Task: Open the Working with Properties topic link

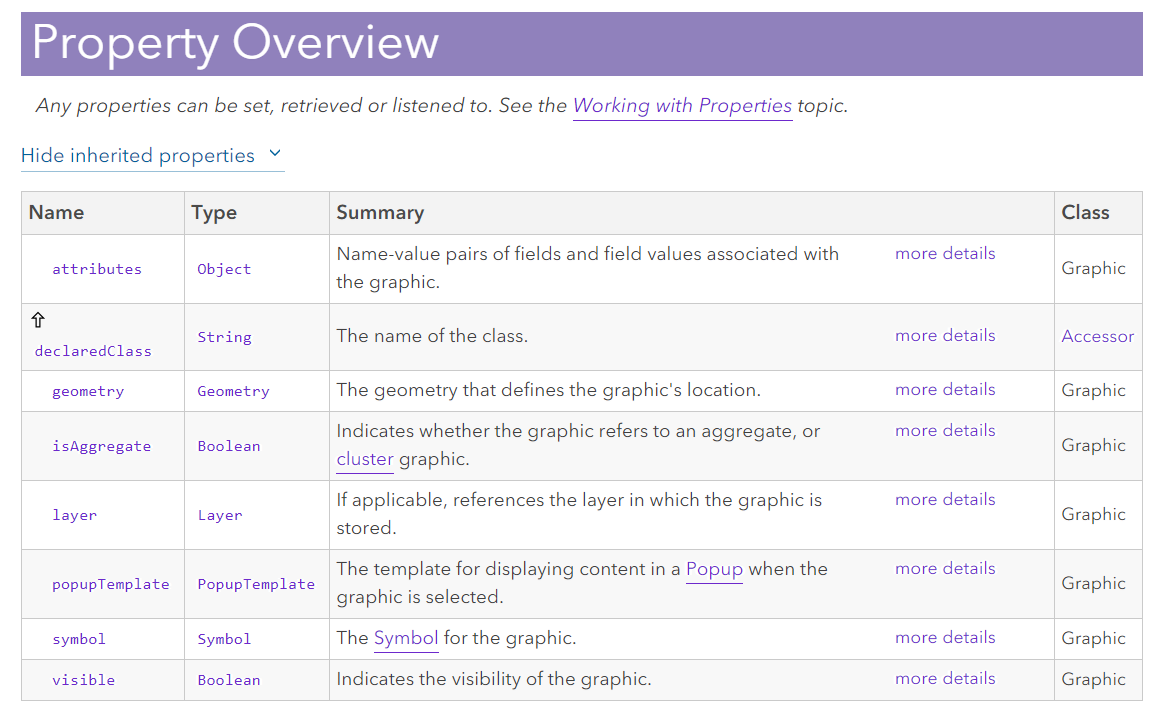Action: pyautogui.click(x=682, y=106)
